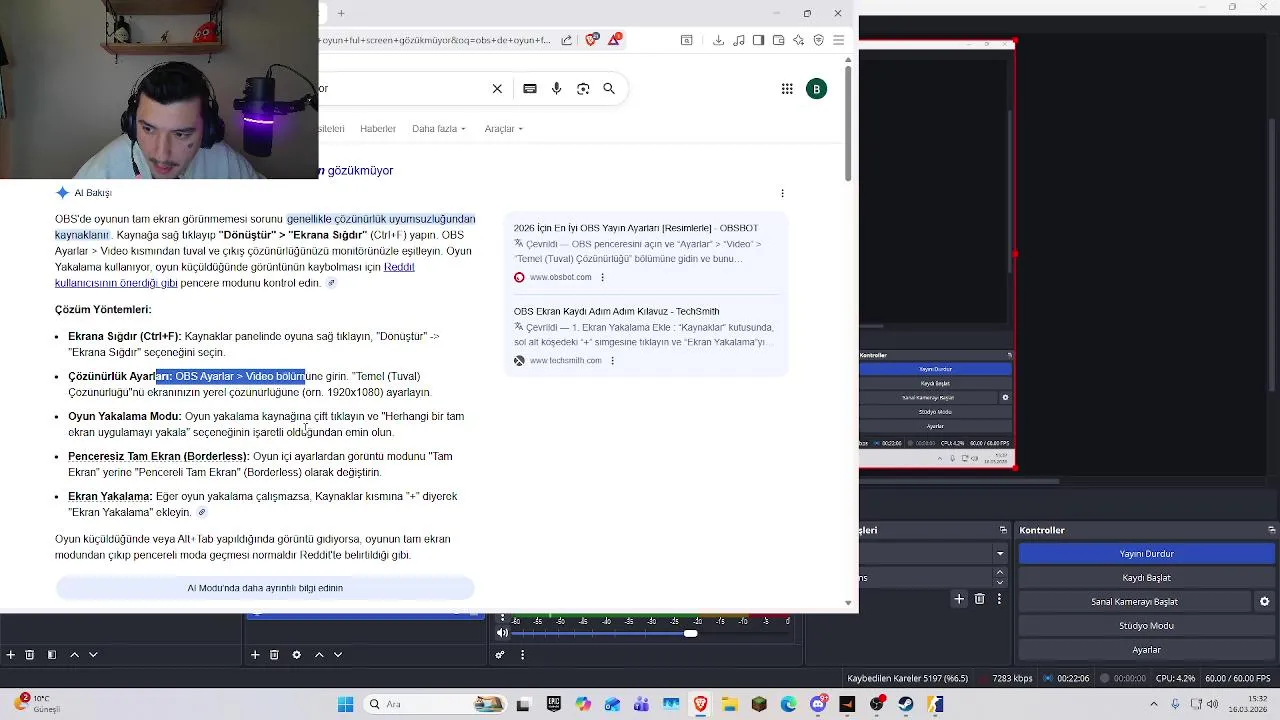Open the Windows Start menu
The width and height of the screenshot is (1280, 720).
point(346,704)
